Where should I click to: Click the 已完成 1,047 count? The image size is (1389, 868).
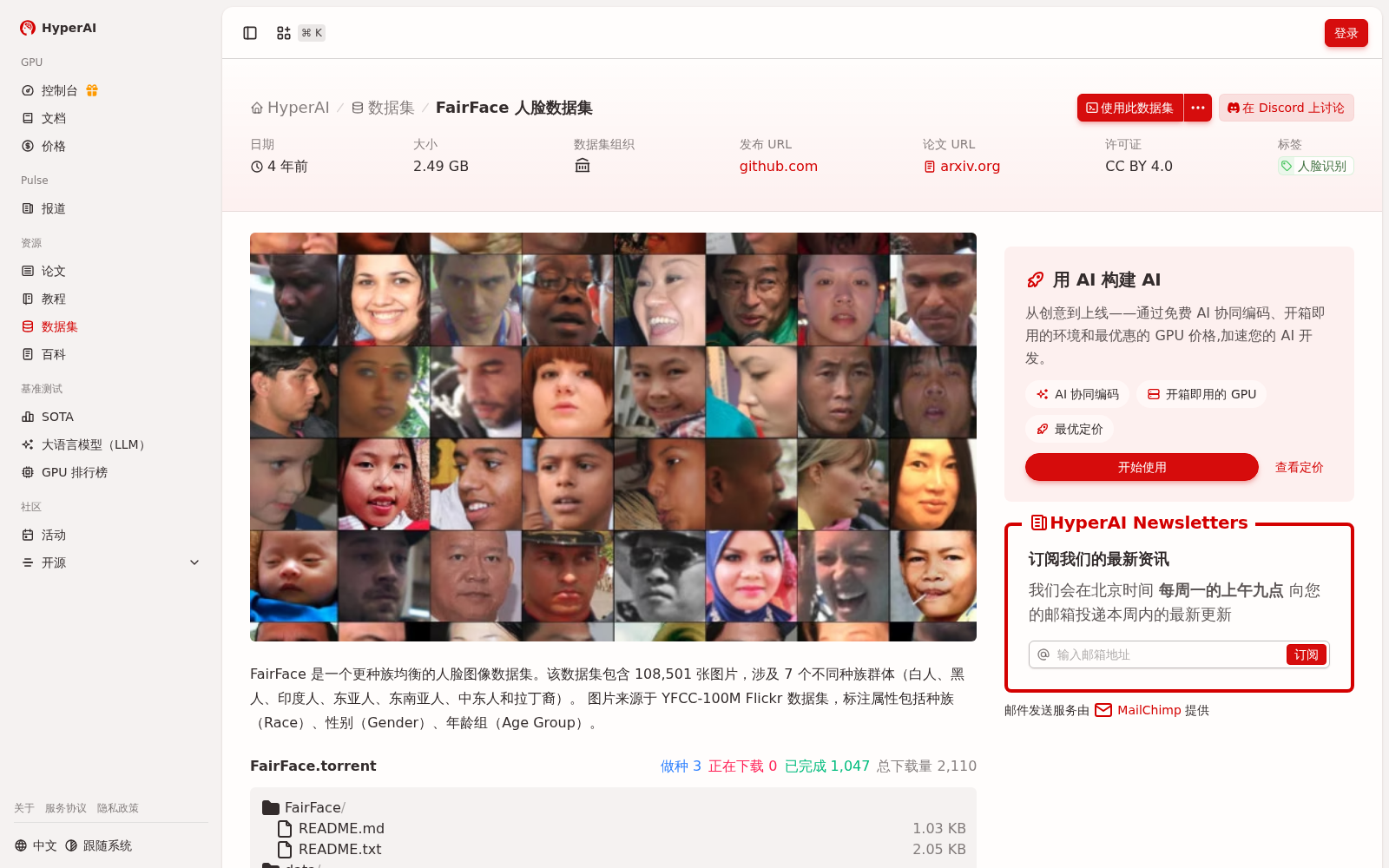[826, 766]
